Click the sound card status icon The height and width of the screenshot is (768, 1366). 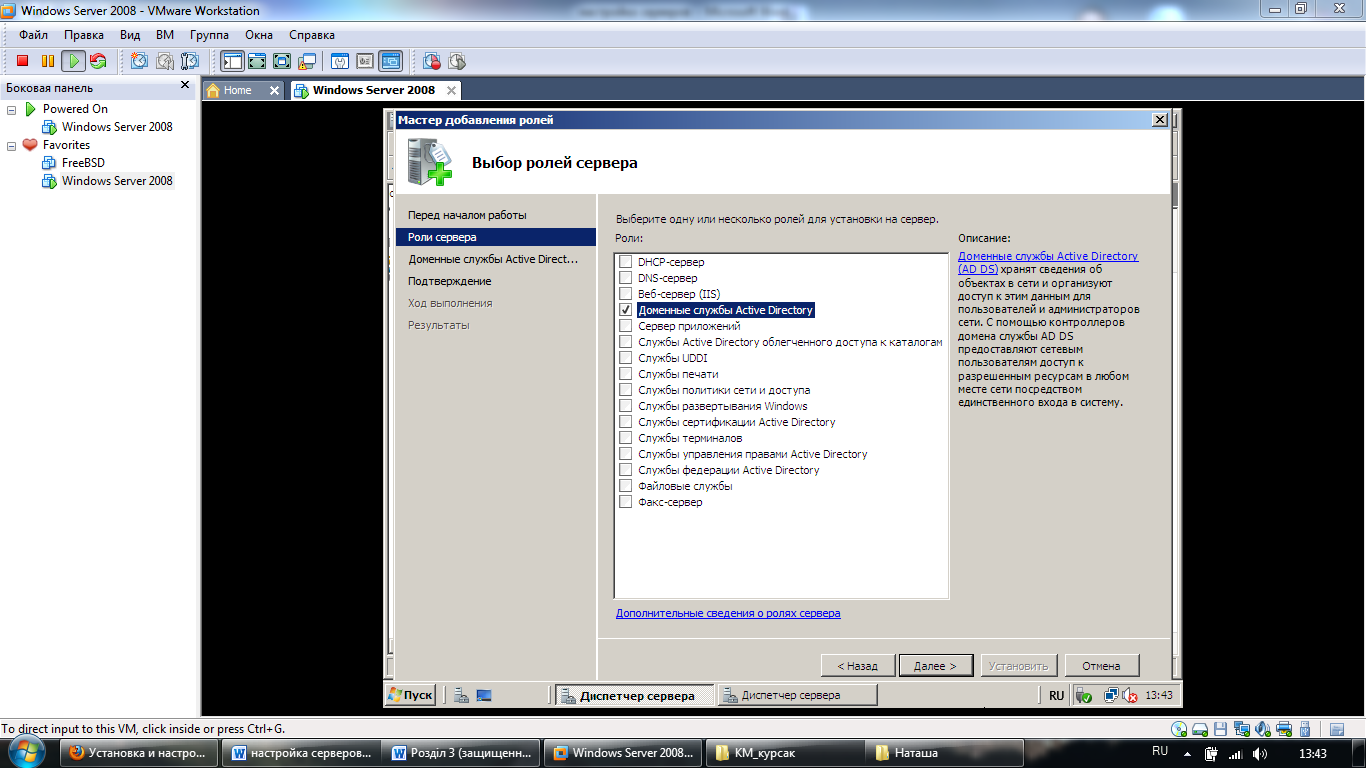1264,729
